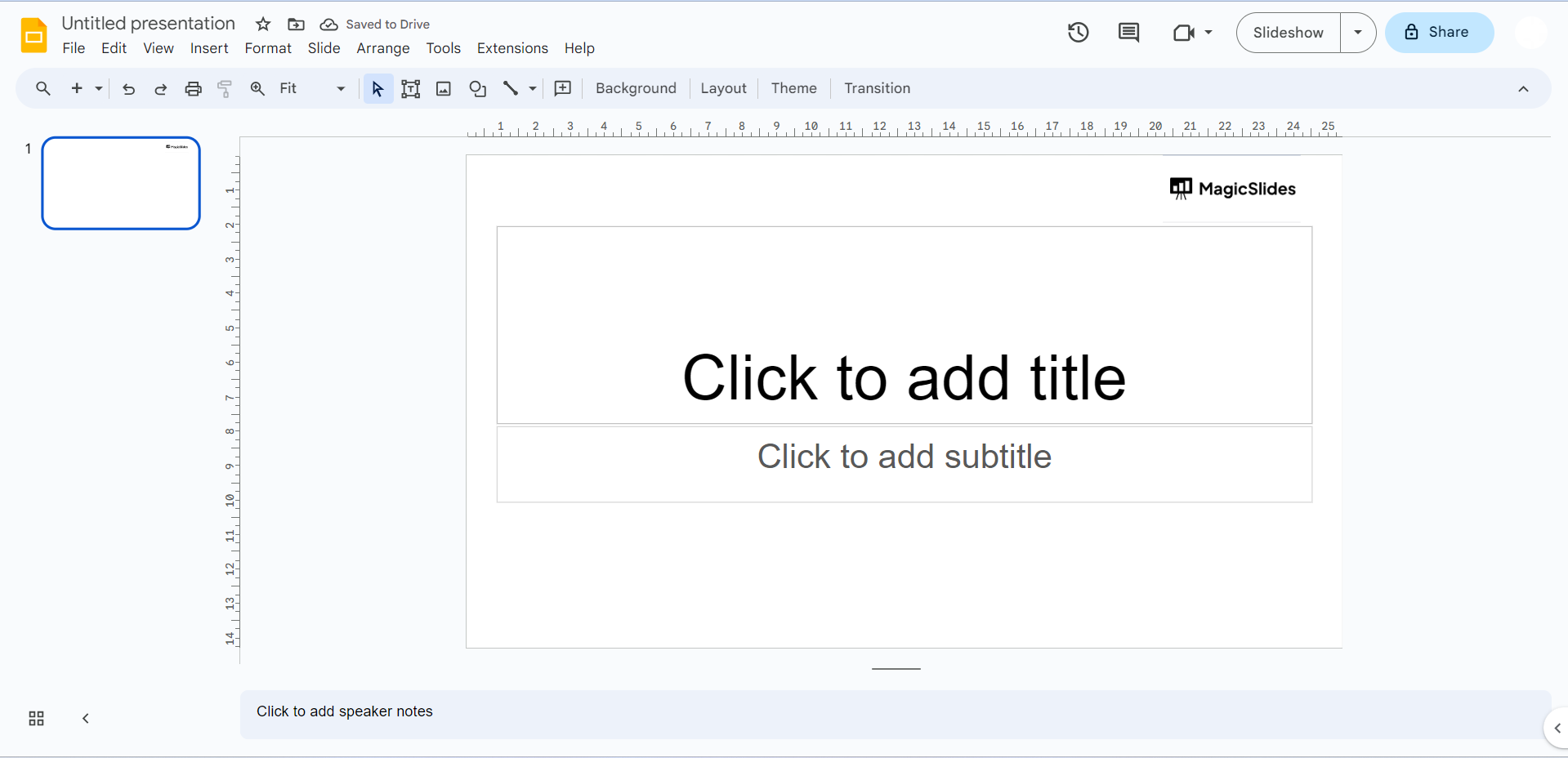Open version history clock icon
This screenshot has width=1568, height=758.
(x=1078, y=33)
